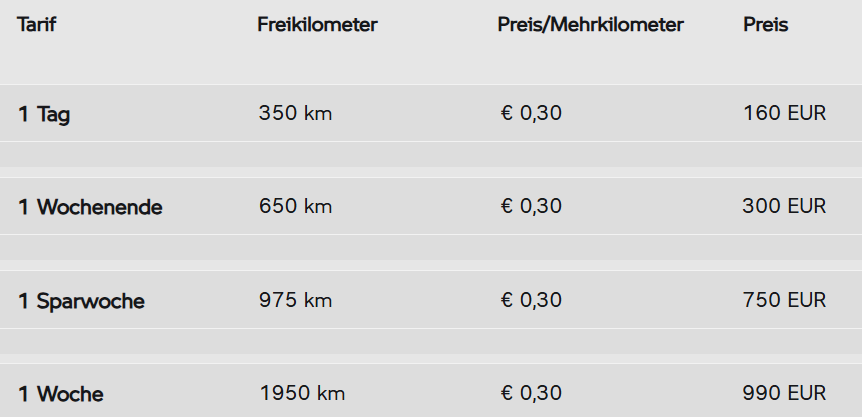Click € 0,30 in the 1 Woche row
The width and height of the screenshot is (862, 417).
tap(531, 393)
